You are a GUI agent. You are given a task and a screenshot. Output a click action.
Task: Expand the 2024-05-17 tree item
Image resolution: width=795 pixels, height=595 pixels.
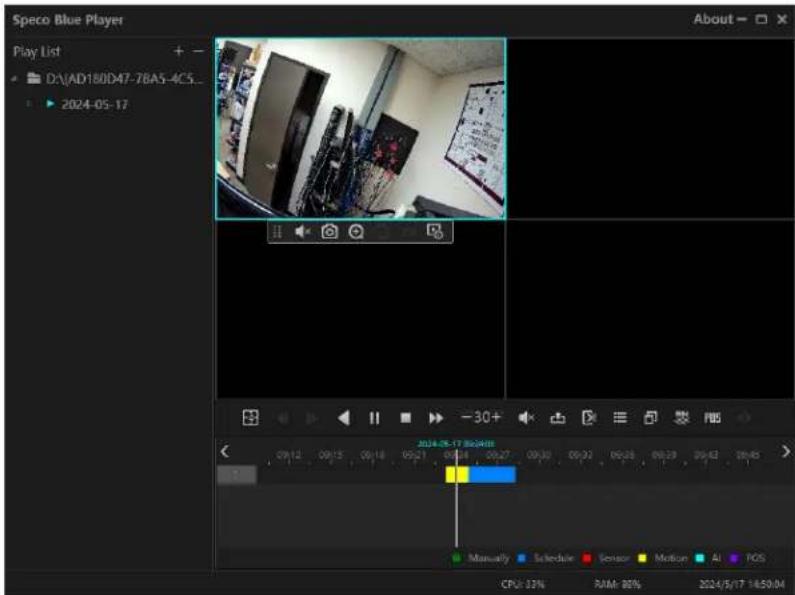[x=28, y=104]
